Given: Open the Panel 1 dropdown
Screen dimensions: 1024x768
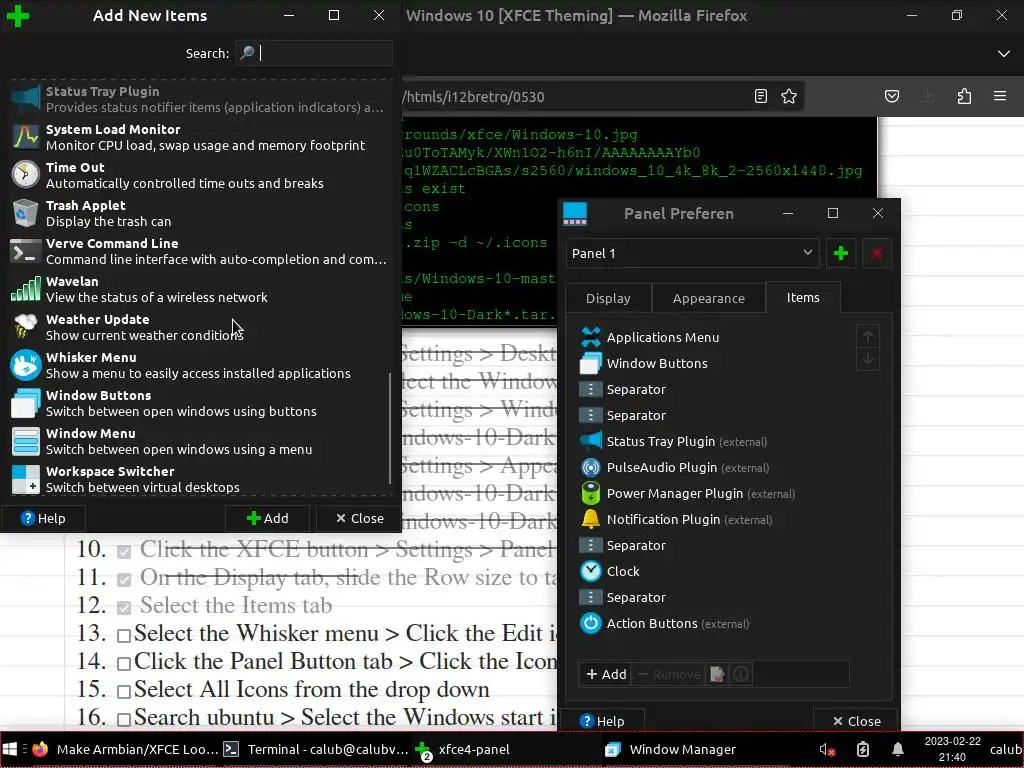Looking at the screenshot, I should point(692,253).
